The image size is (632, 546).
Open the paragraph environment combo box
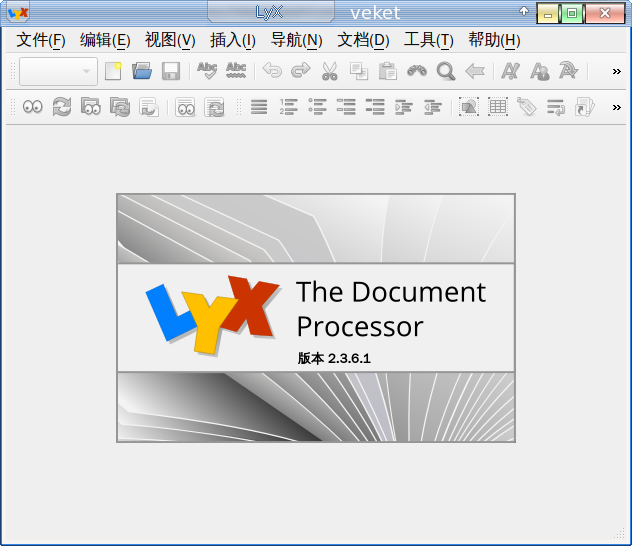[58, 71]
